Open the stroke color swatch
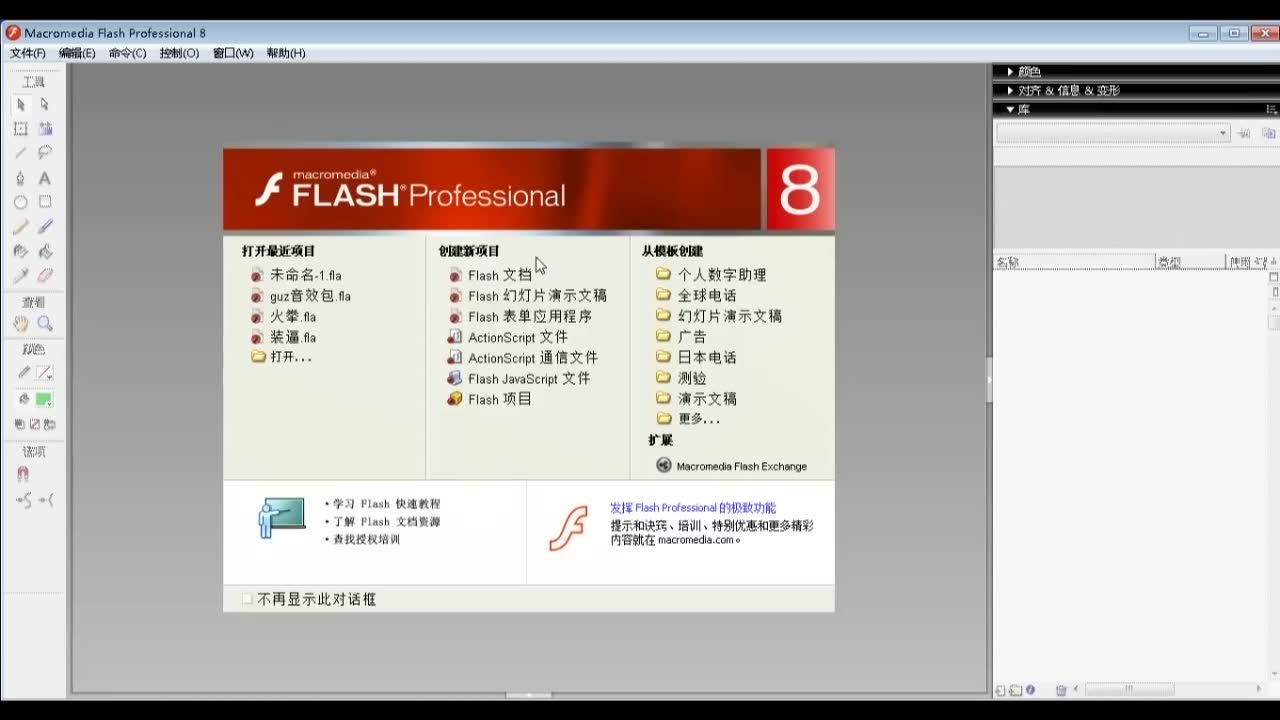This screenshot has width=1280, height=720. tap(44, 373)
